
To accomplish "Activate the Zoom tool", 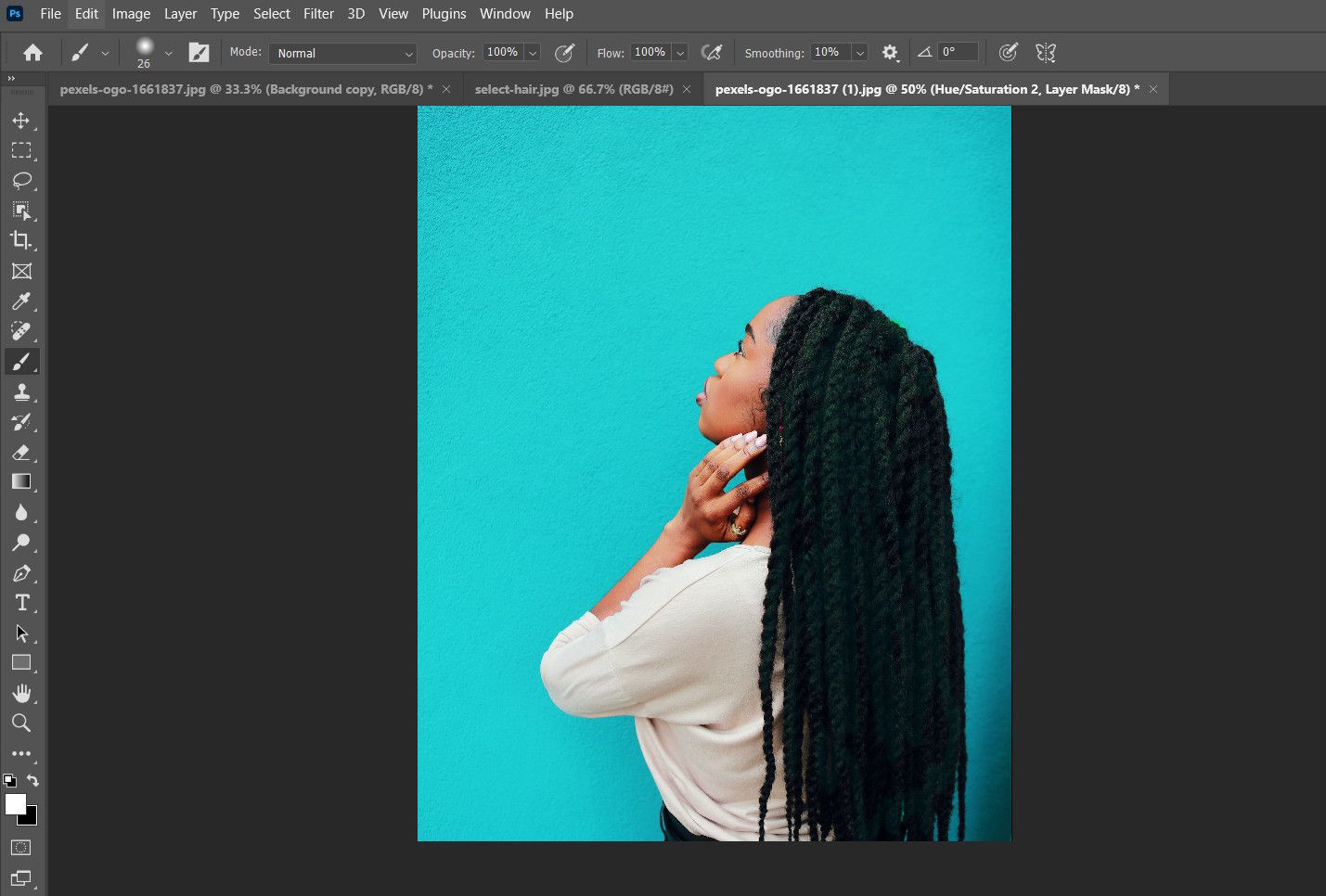I will coord(22,723).
